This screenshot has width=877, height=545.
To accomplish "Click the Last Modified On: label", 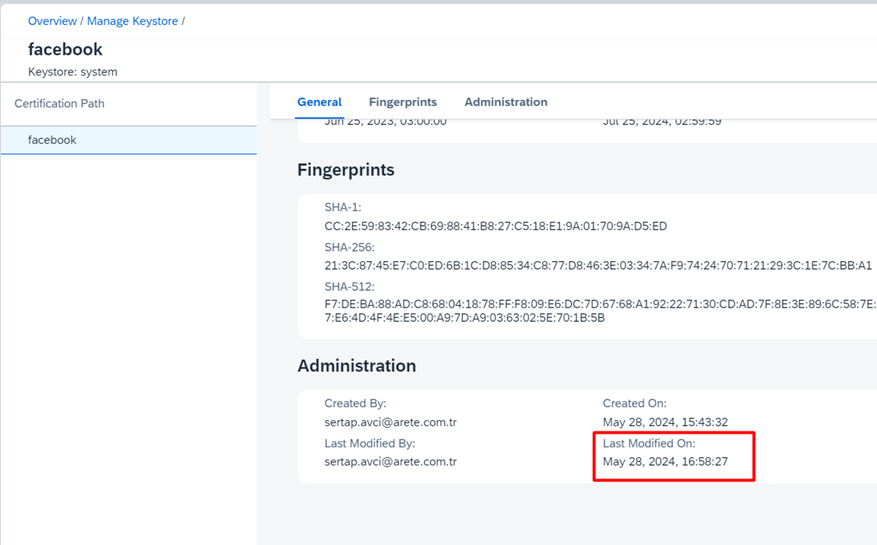I will pos(649,443).
